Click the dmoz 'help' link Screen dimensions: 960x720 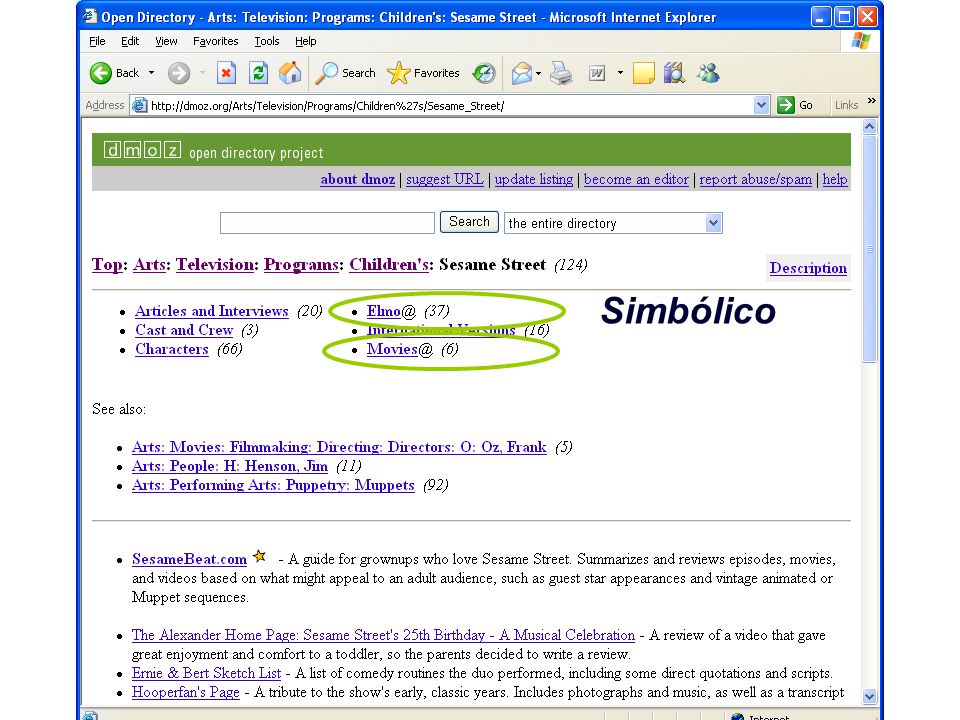point(835,179)
